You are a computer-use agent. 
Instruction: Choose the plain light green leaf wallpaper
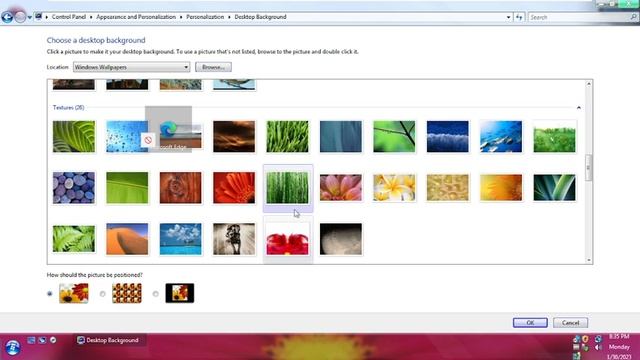tap(127, 188)
